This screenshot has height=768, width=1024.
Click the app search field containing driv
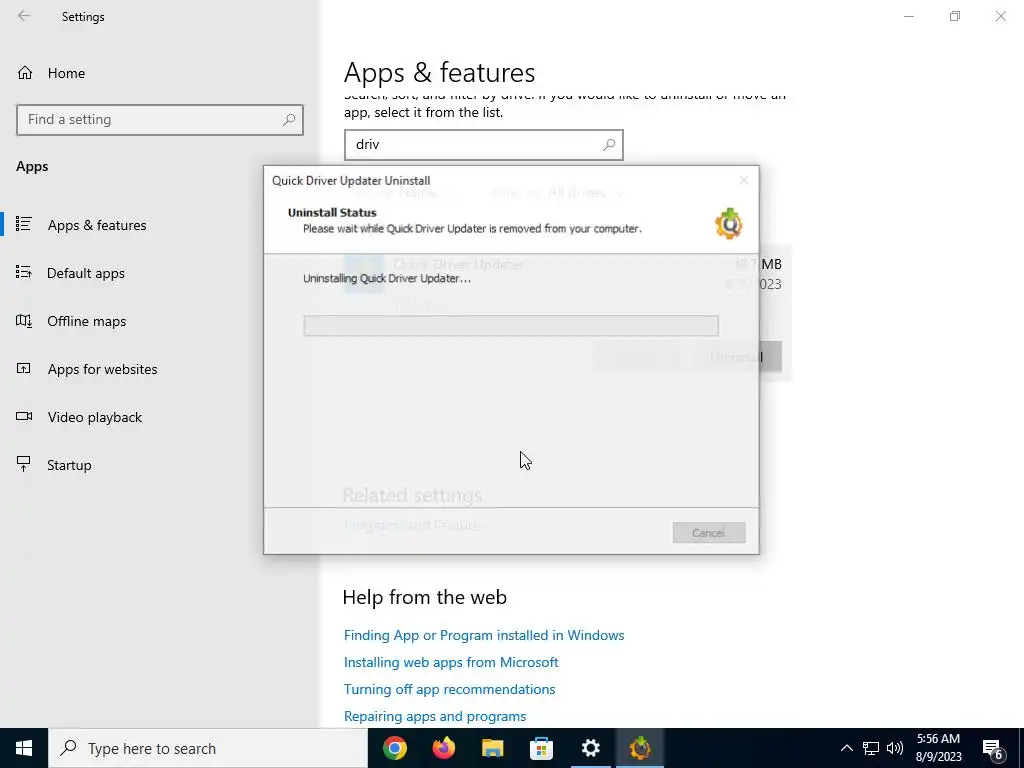[x=483, y=144]
